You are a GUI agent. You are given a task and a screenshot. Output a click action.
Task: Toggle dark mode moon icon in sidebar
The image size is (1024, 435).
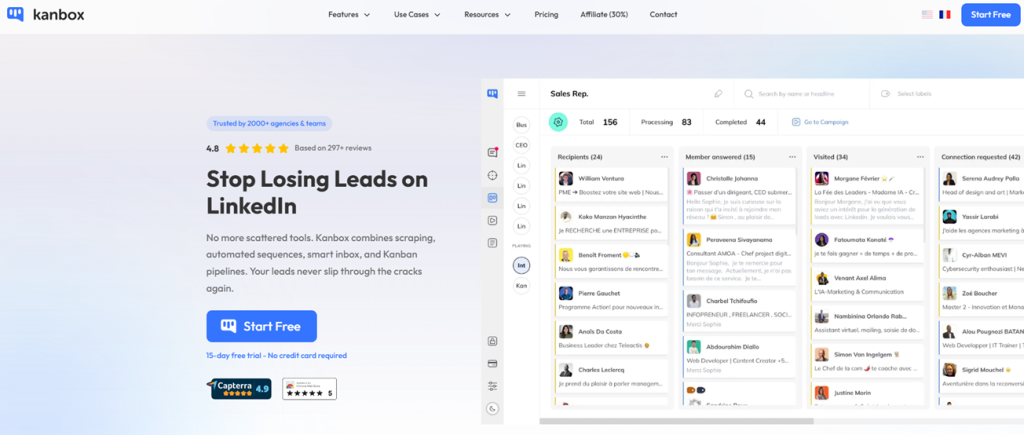tap(492, 409)
